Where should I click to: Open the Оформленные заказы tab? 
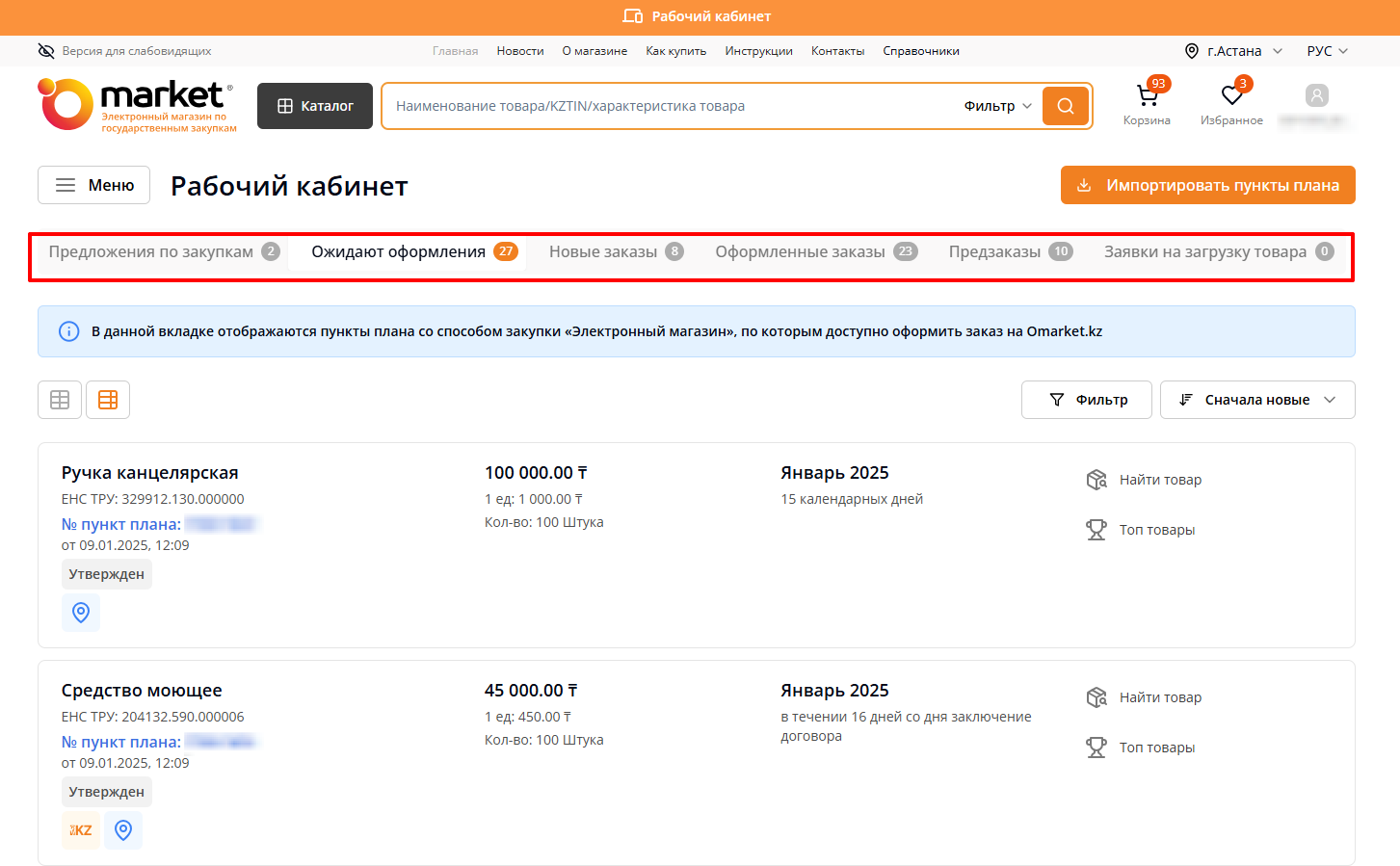pos(814,252)
